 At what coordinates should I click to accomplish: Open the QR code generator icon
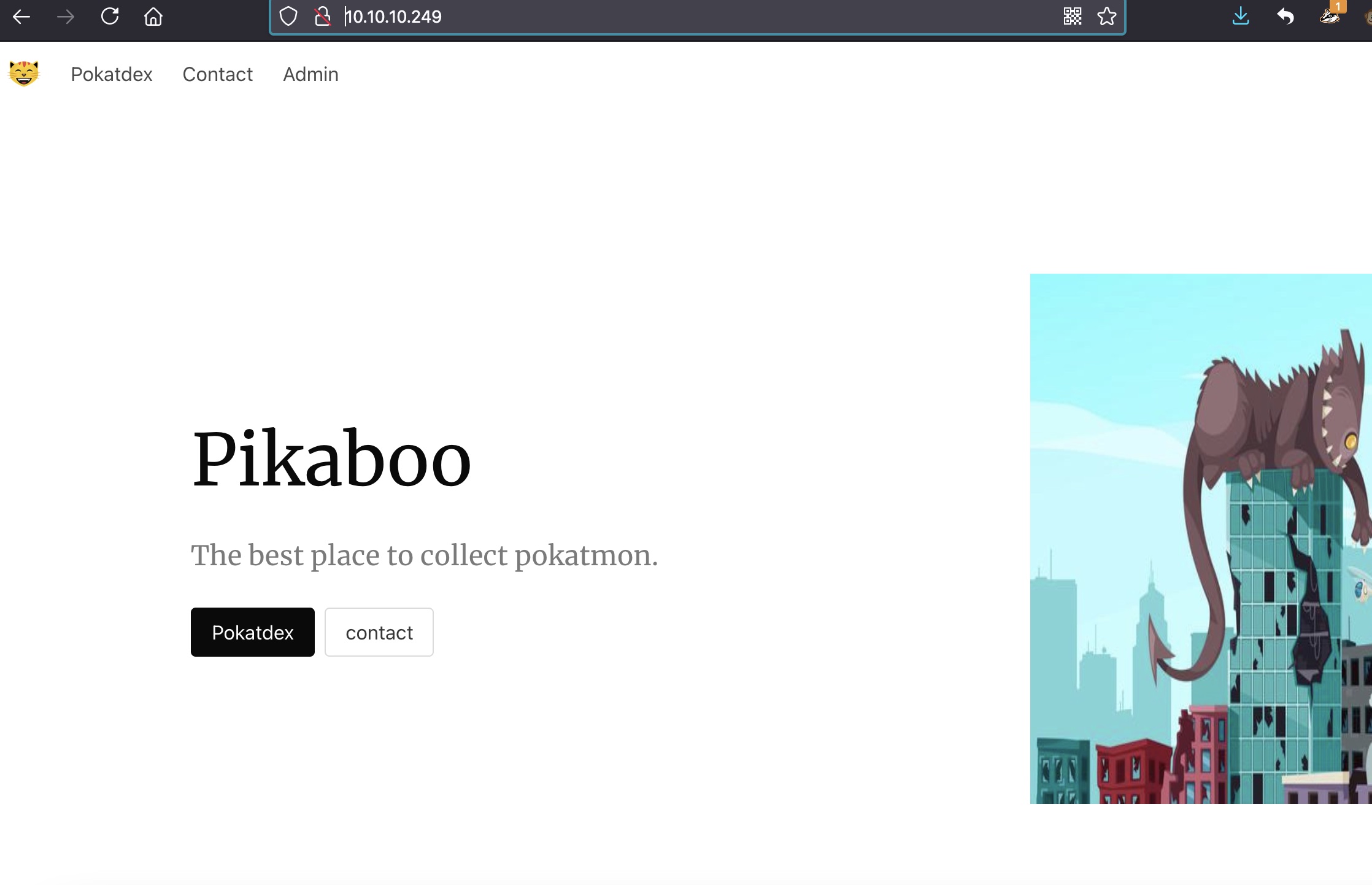[x=1072, y=17]
